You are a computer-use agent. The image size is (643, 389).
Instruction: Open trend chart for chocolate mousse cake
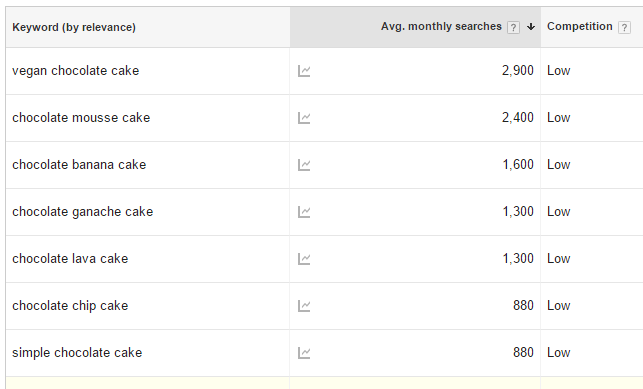[304, 118]
